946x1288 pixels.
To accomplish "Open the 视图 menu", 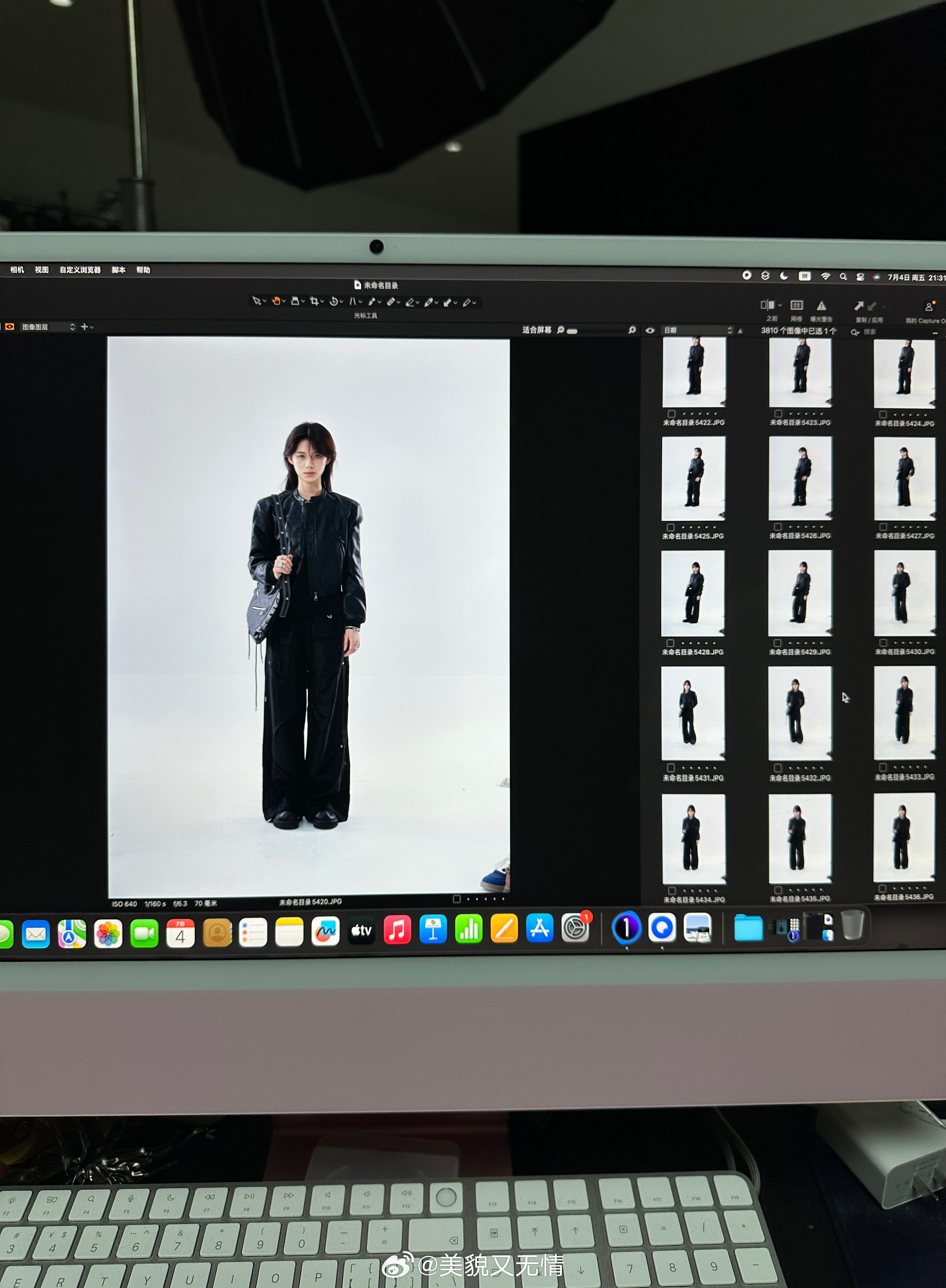I will click(x=42, y=270).
